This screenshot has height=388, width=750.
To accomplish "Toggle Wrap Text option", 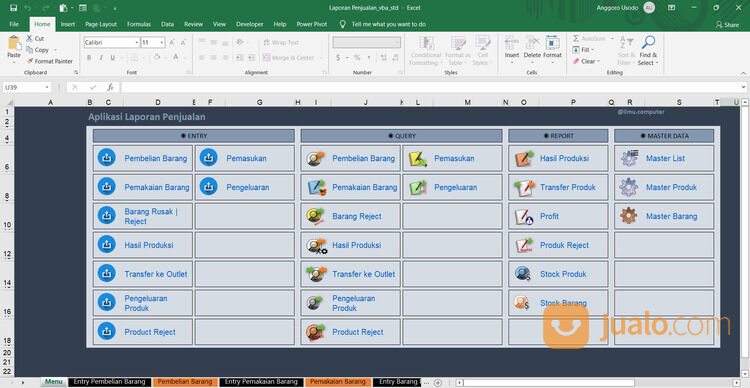I will click(x=281, y=43).
